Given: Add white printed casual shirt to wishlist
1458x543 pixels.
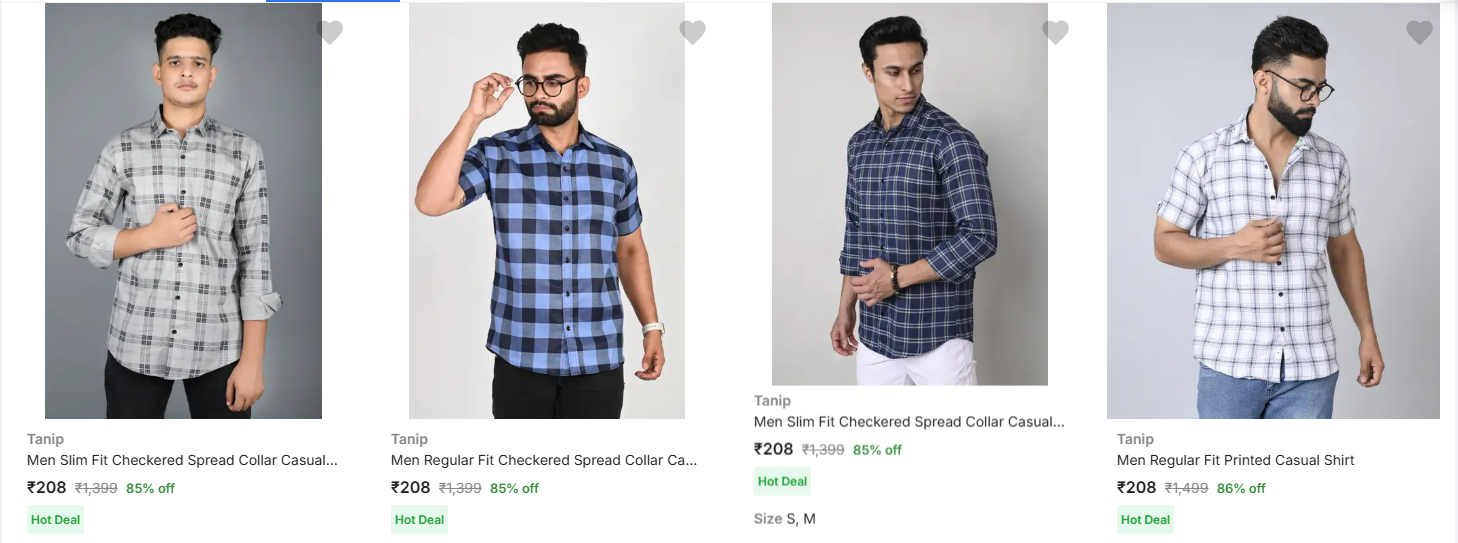Looking at the screenshot, I should [x=1420, y=33].
